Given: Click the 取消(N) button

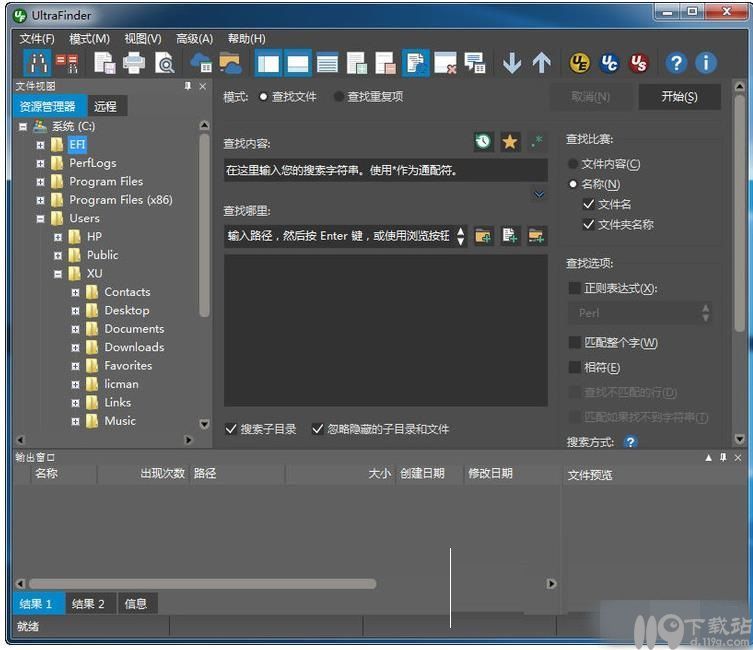Looking at the screenshot, I should [x=591, y=96].
